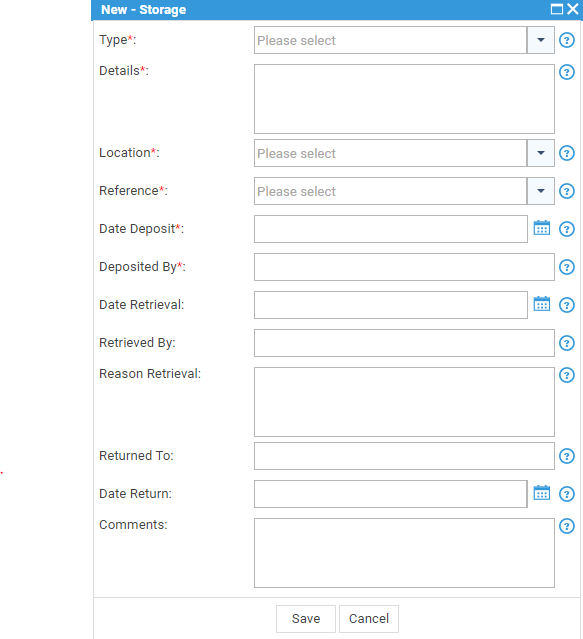Screen dimensions: 583x639
Task: Show help for the Details field
Action: [x=567, y=72]
